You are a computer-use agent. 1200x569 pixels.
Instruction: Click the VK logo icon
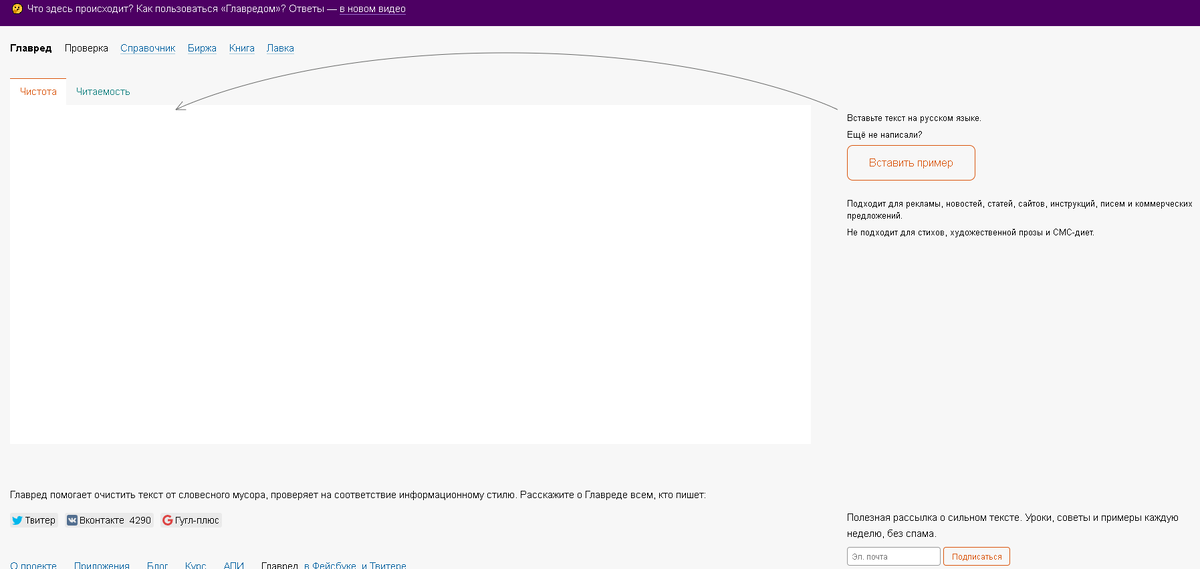[73, 520]
